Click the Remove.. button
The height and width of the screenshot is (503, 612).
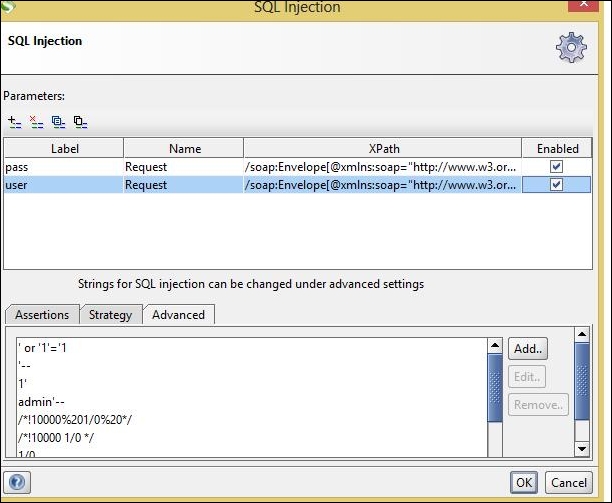pos(538,405)
